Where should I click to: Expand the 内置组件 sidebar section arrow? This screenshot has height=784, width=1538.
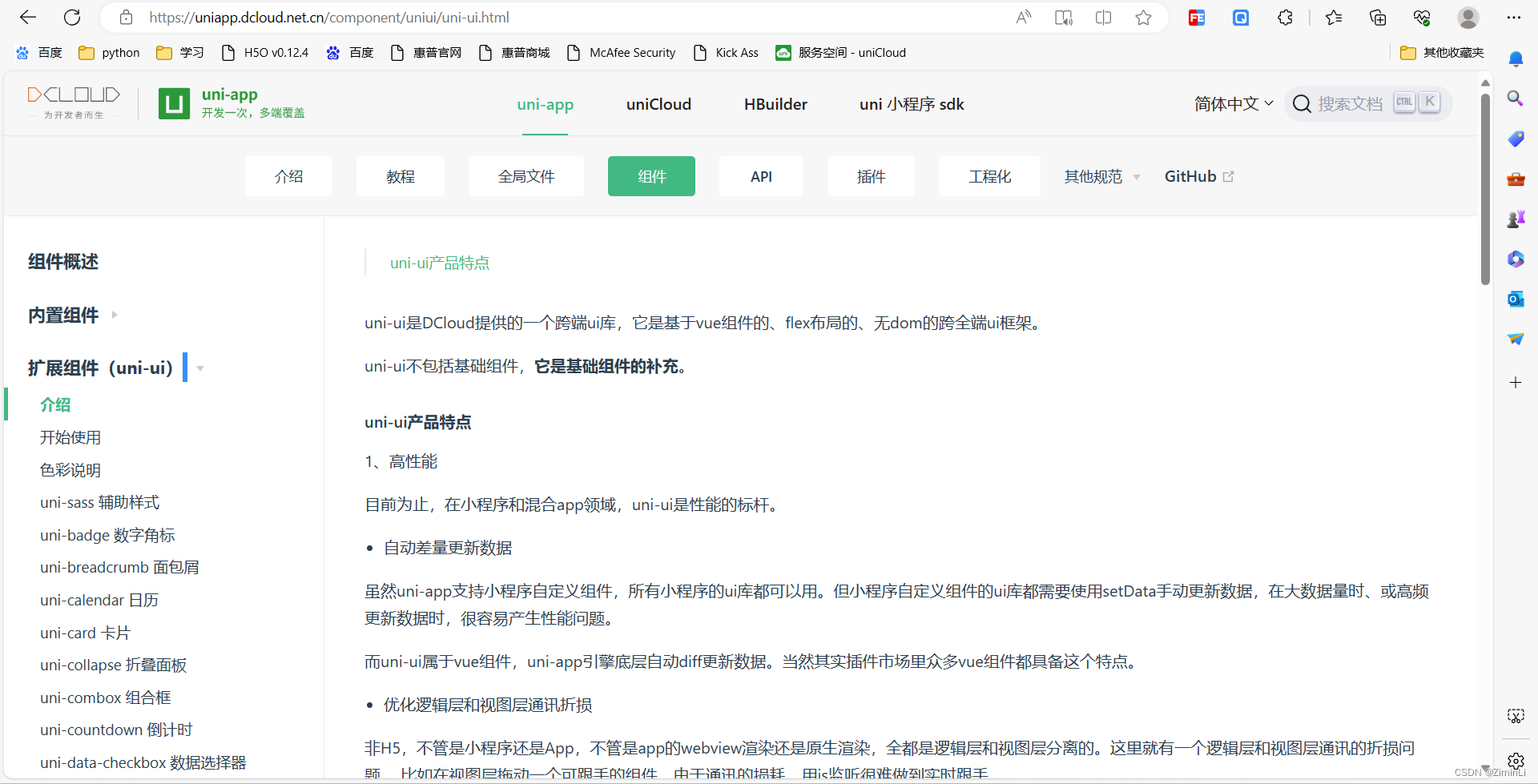115,316
